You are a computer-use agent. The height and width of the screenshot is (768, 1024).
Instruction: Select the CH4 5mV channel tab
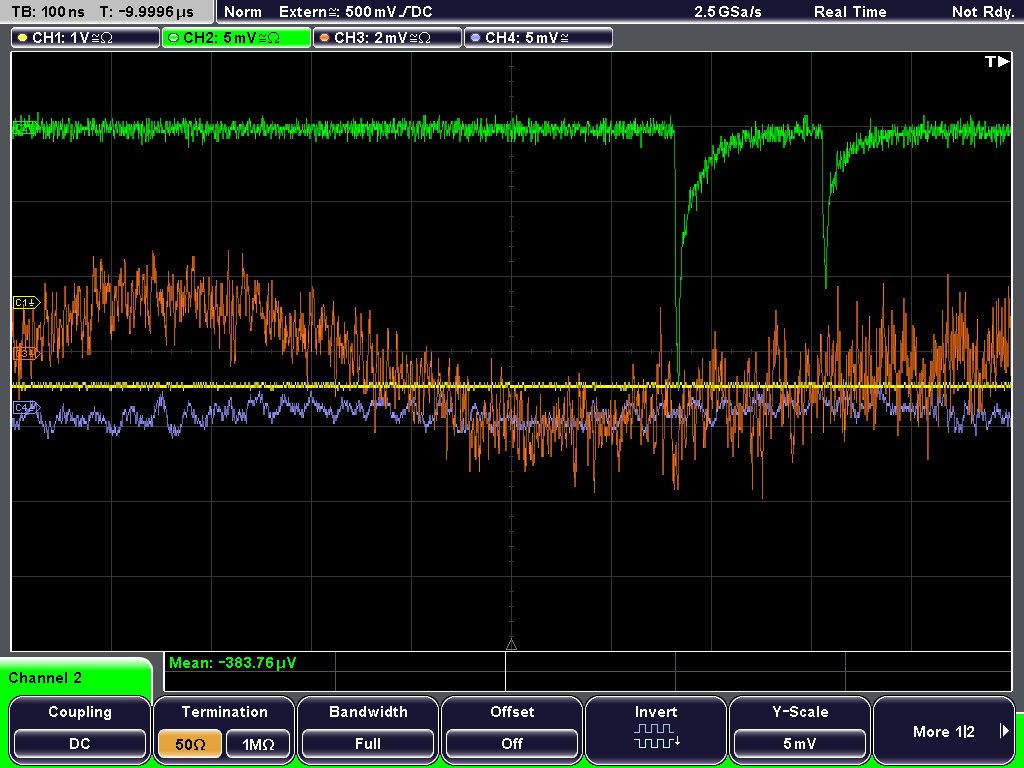(538, 38)
